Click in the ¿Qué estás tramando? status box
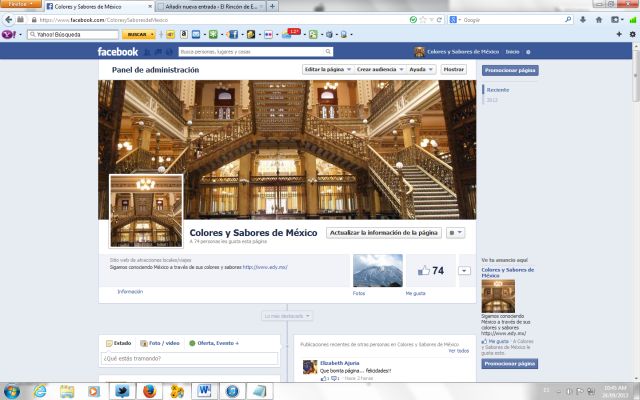This screenshot has height=400, width=640. [189, 358]
